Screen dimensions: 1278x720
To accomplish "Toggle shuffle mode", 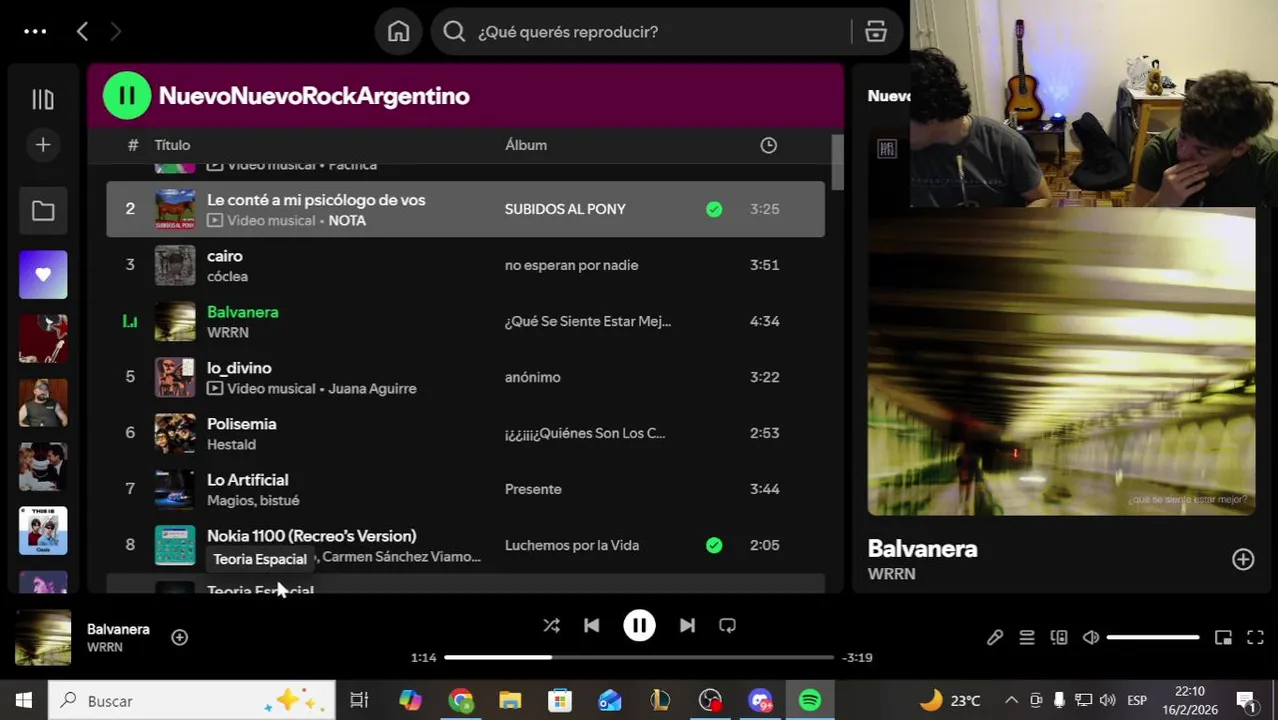I will pos(551,626).
